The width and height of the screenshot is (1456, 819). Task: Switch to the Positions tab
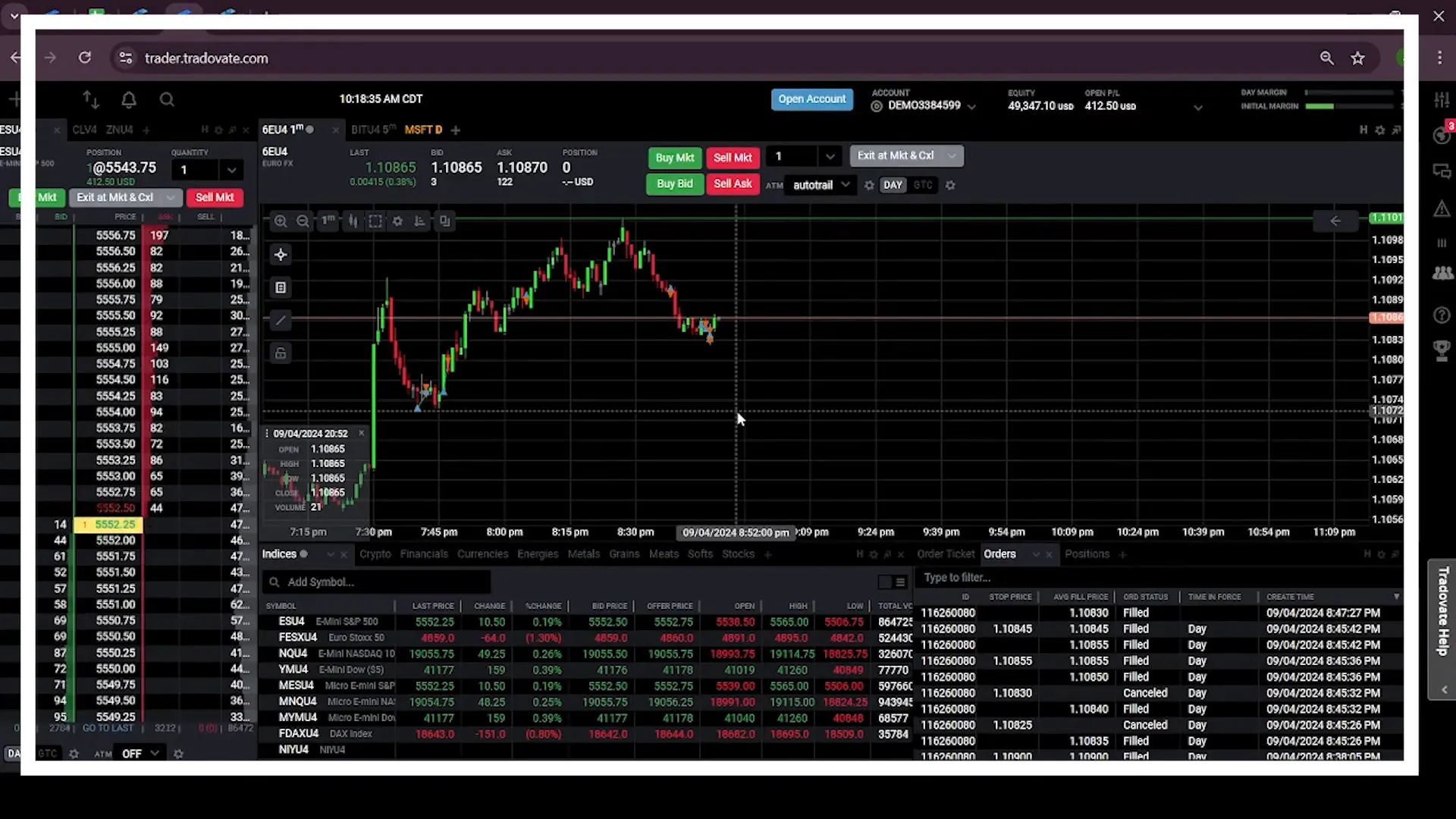click(x=1087, y=554)
